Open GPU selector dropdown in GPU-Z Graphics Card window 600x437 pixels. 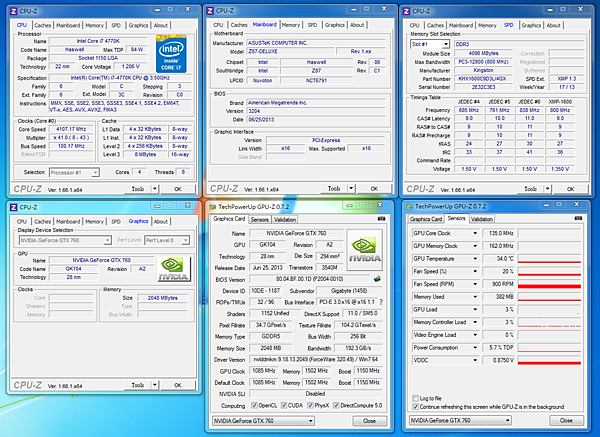click(263, 421)
